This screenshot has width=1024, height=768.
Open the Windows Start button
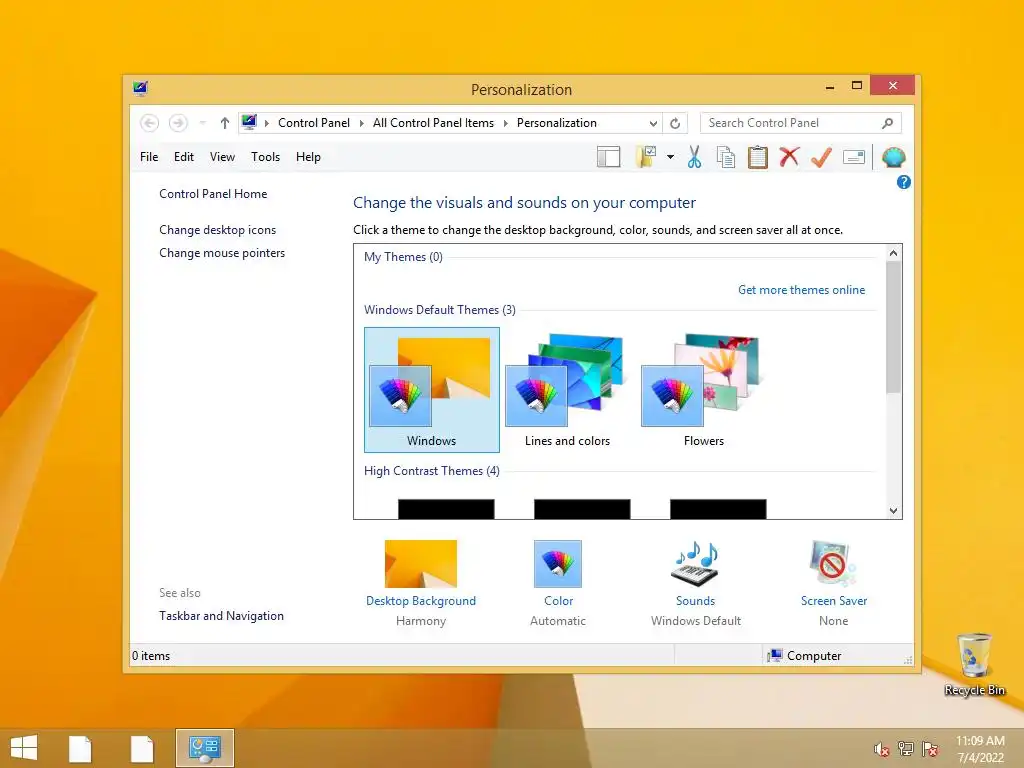coord(24,748)
